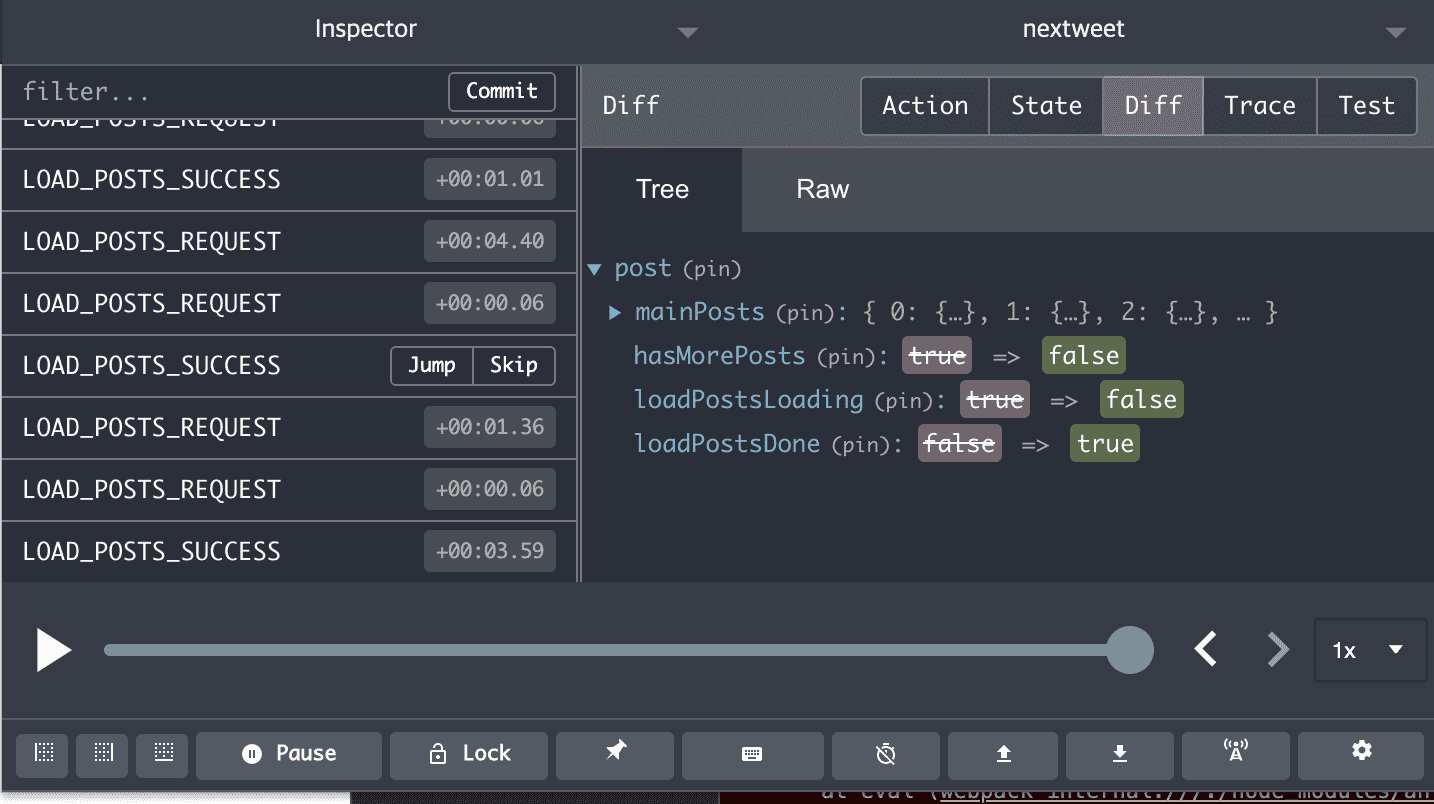Click the timer-off slider toggle icon
The width and height of the screenshot is (1434, 804).
pyautogui.click(x=885, y=754)
